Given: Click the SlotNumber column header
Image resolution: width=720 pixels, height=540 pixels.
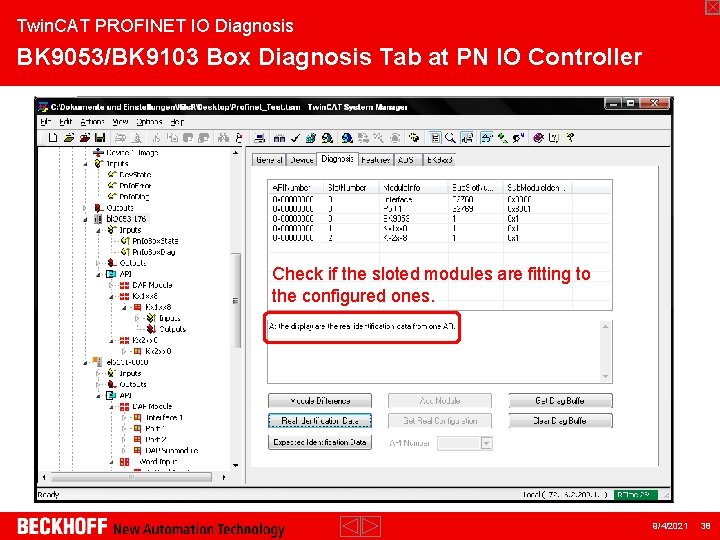Looking at the screenshot, I should pos(352,187).
